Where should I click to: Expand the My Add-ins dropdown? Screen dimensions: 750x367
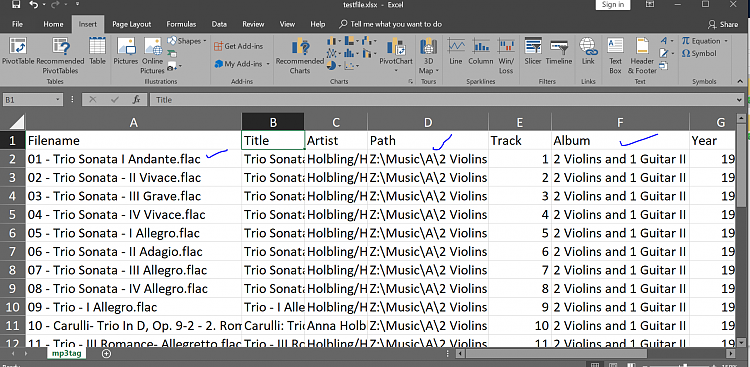(268, 64)
